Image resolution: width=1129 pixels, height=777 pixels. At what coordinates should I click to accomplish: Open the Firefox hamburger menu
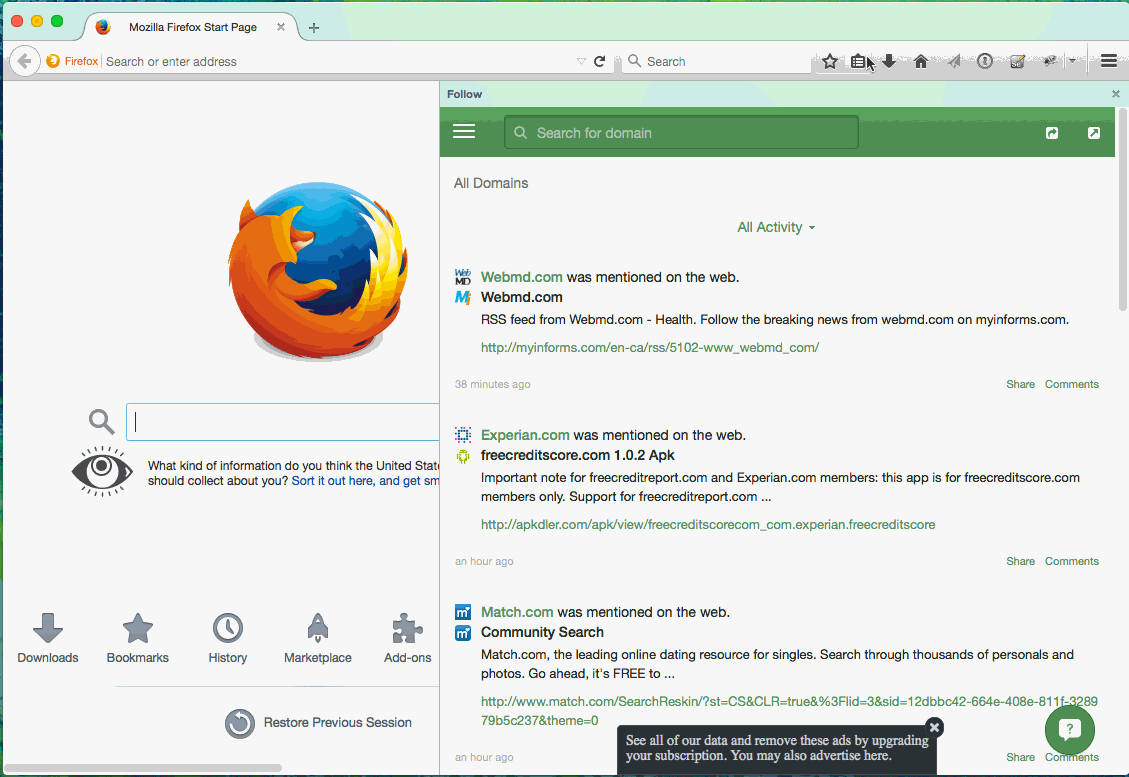(1109, 61)
